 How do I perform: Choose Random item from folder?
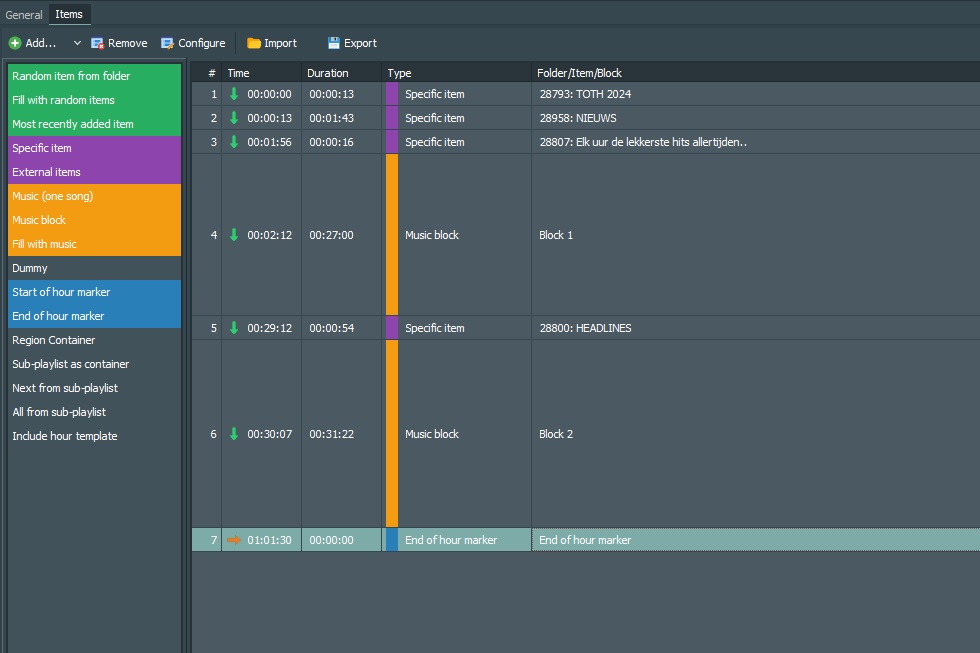71,76
